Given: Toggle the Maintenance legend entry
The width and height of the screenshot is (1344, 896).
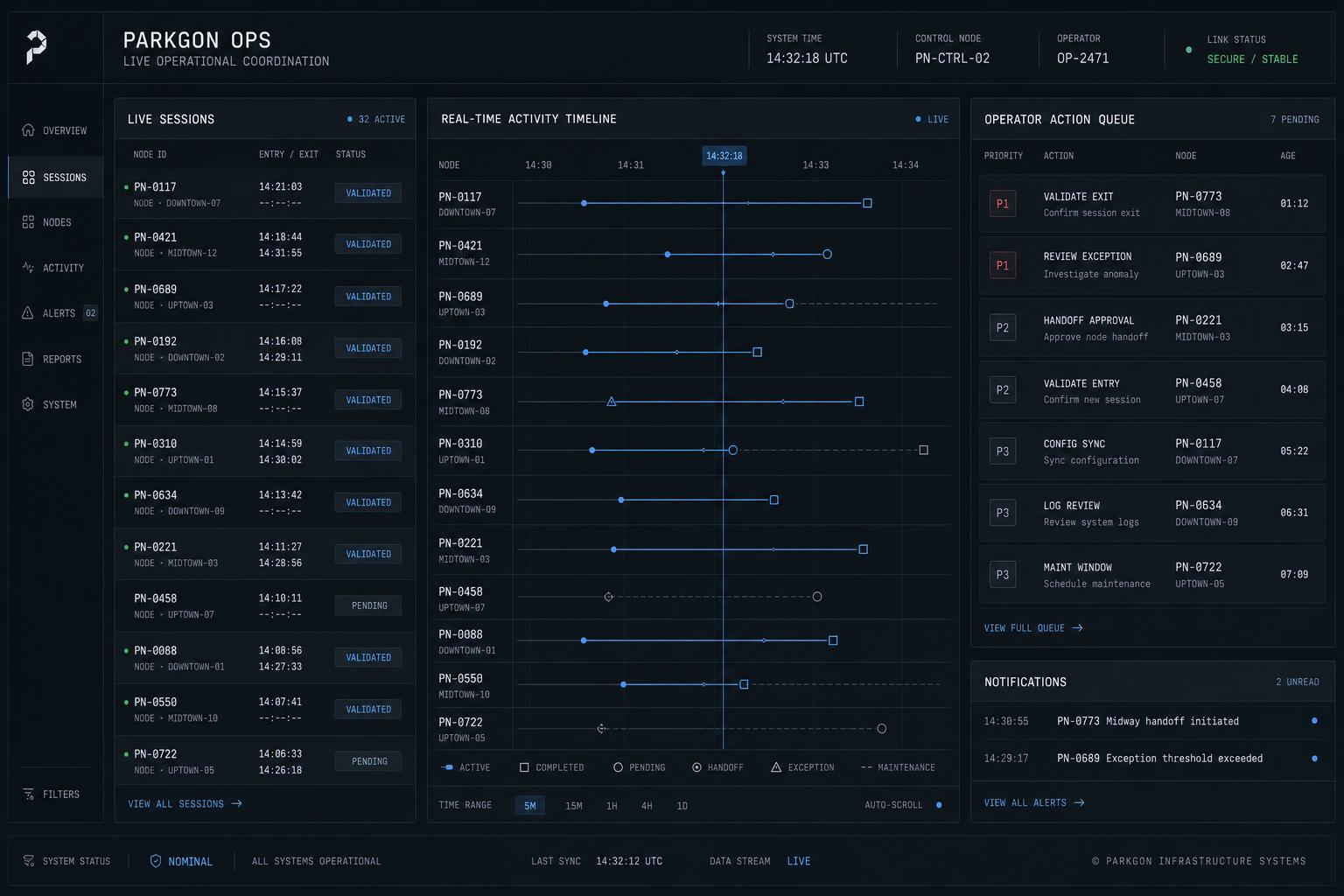Looking at the screenshot, I should coord(898,767).
